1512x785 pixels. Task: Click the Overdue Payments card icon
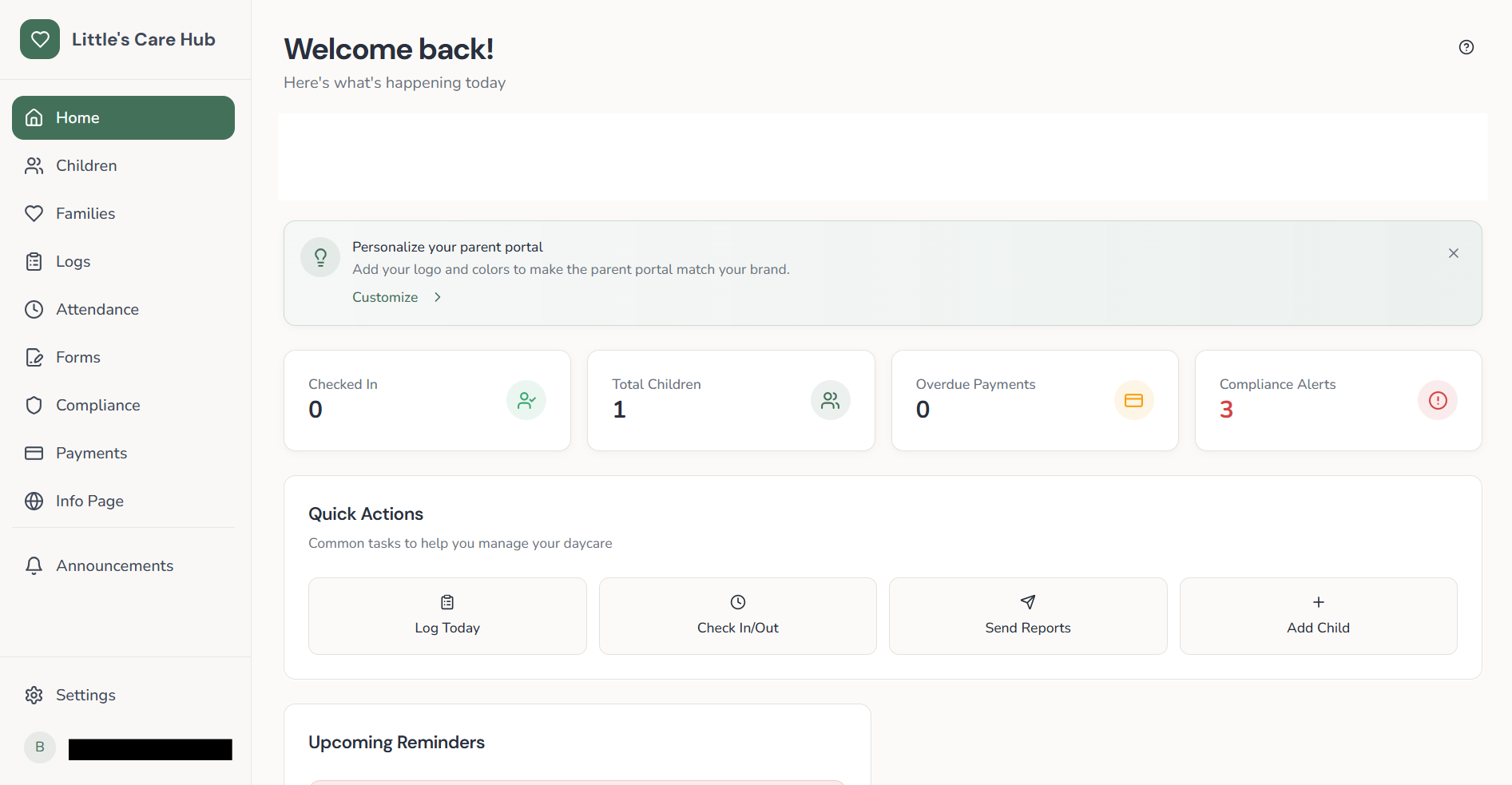[1134, 400]
